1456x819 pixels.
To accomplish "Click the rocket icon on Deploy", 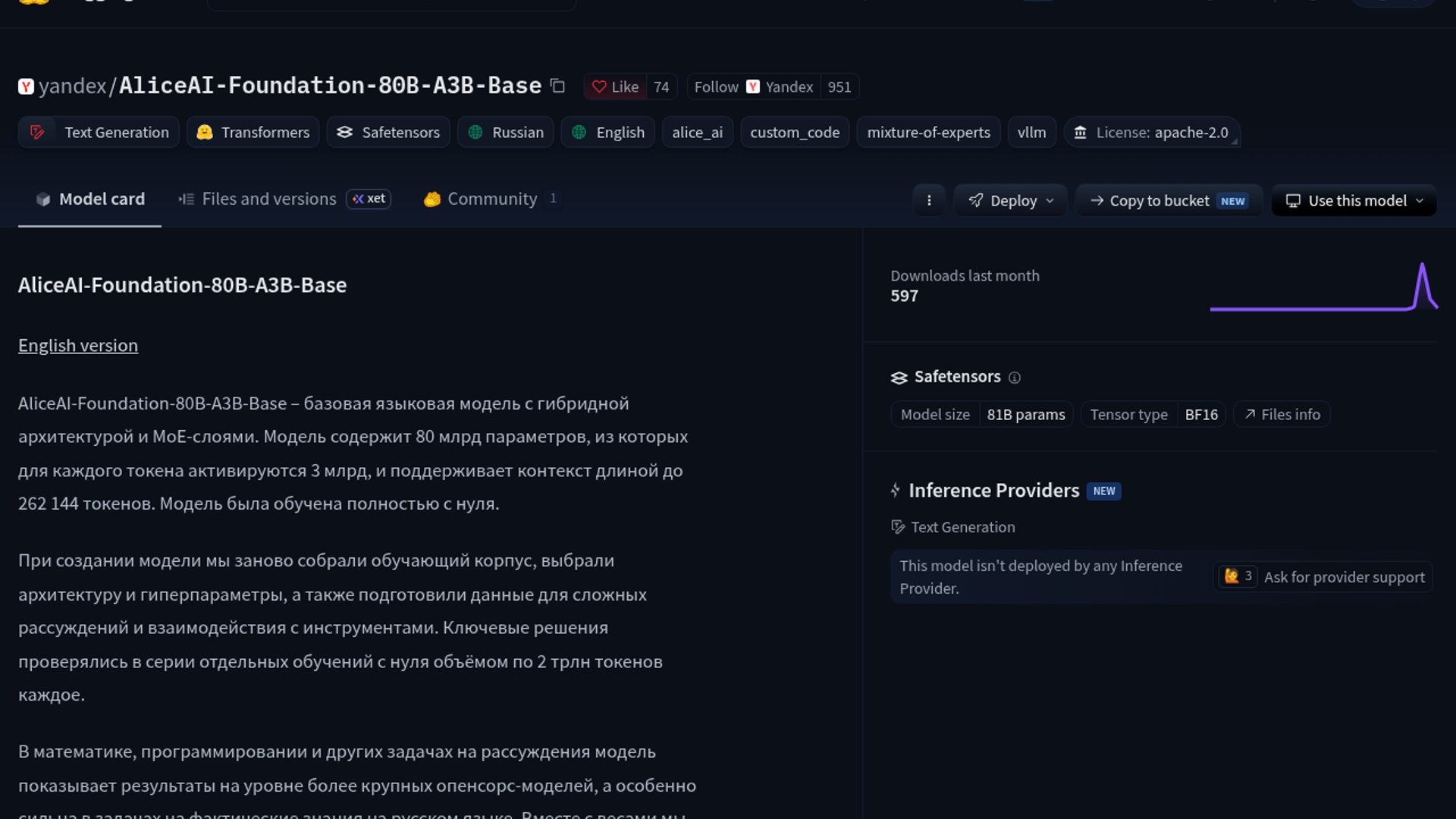I will [x=976, y=201].
